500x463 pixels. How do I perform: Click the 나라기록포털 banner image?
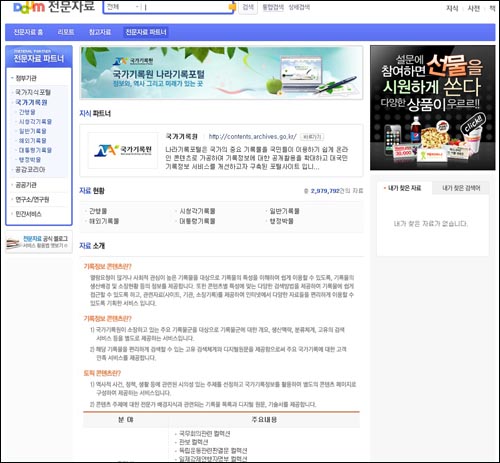[221, 73]
